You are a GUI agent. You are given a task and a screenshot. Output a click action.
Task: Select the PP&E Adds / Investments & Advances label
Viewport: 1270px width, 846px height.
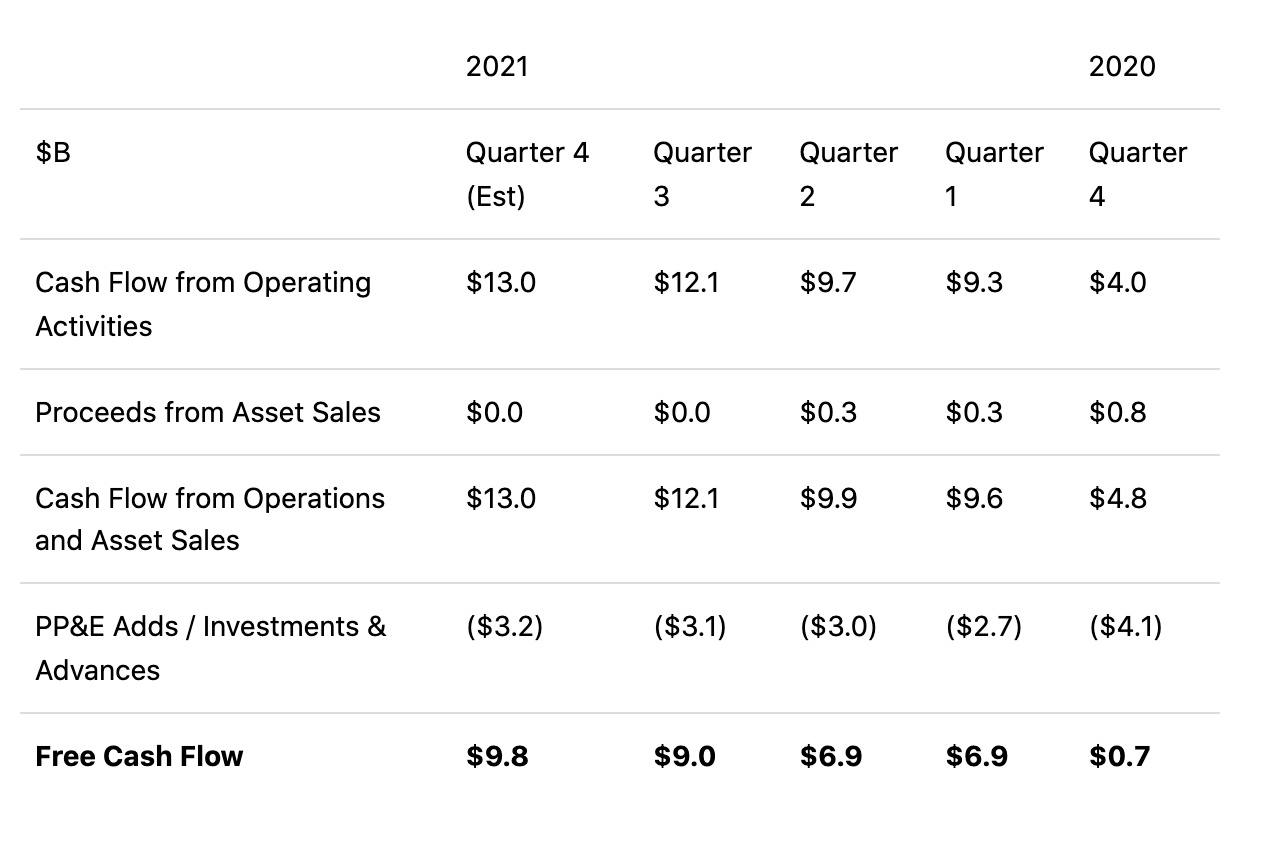tap(210, 647)
